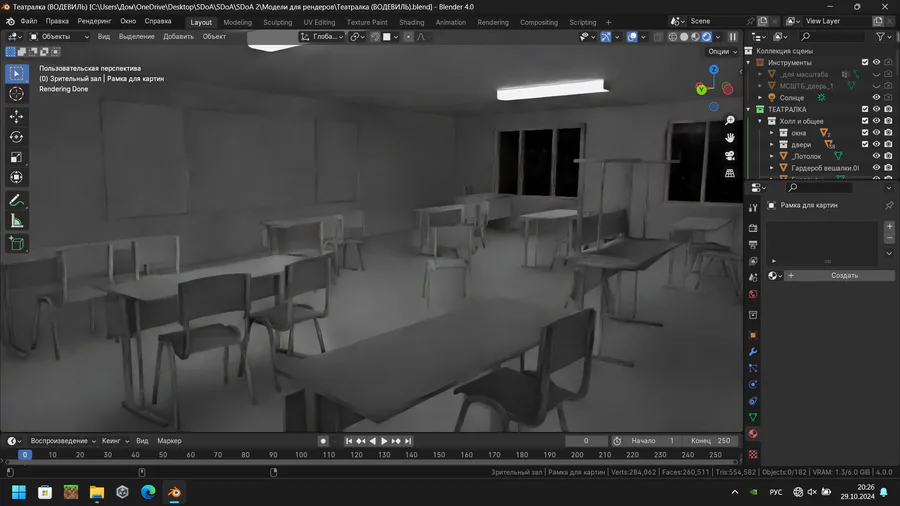Open the Texture properties tab
The height and width of the screenshot is (506, 900).
pyautogui.click(x=753, y=454)
